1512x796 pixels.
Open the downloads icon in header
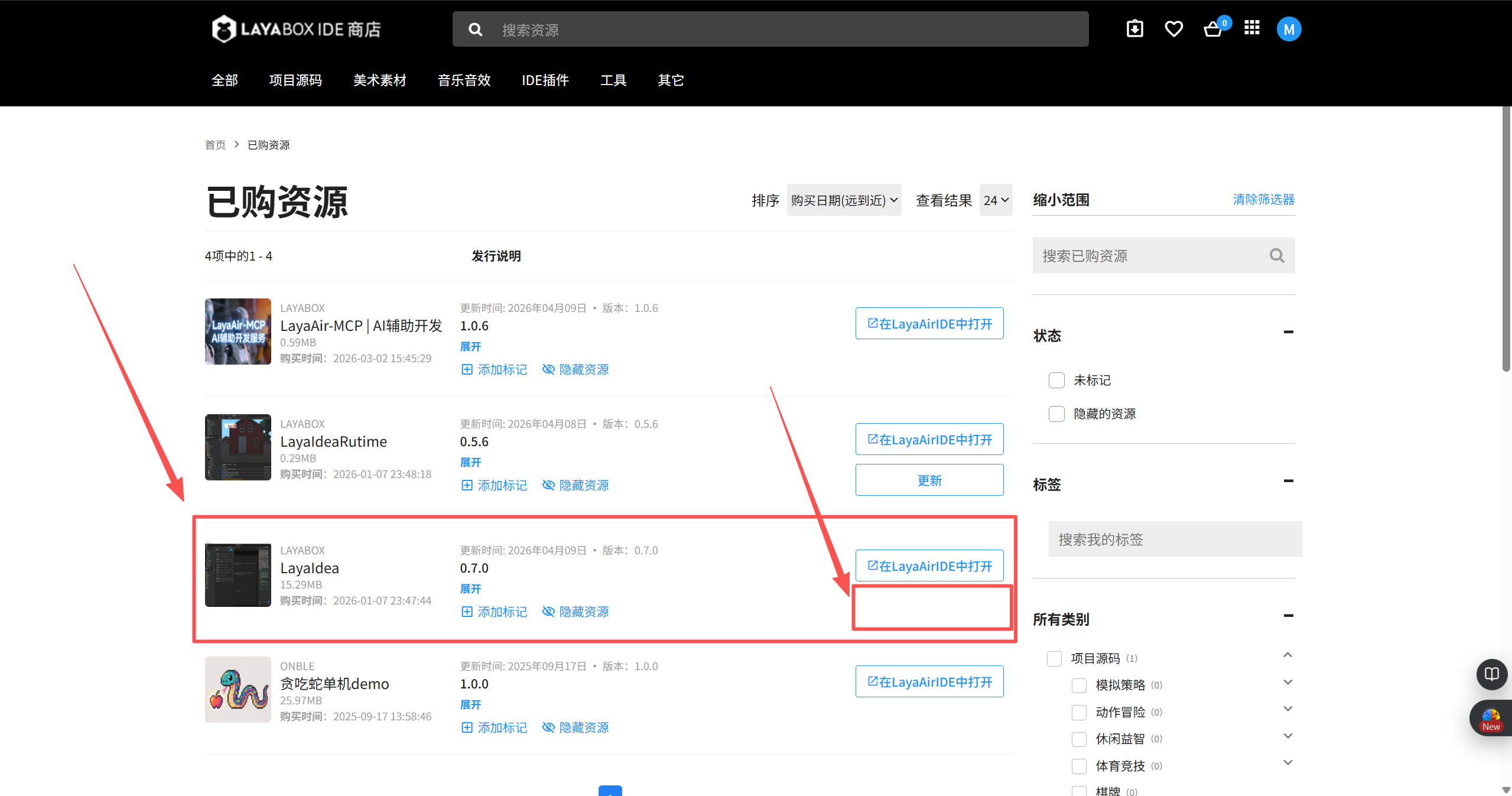pyautogui.click(x=1134, y=29)
